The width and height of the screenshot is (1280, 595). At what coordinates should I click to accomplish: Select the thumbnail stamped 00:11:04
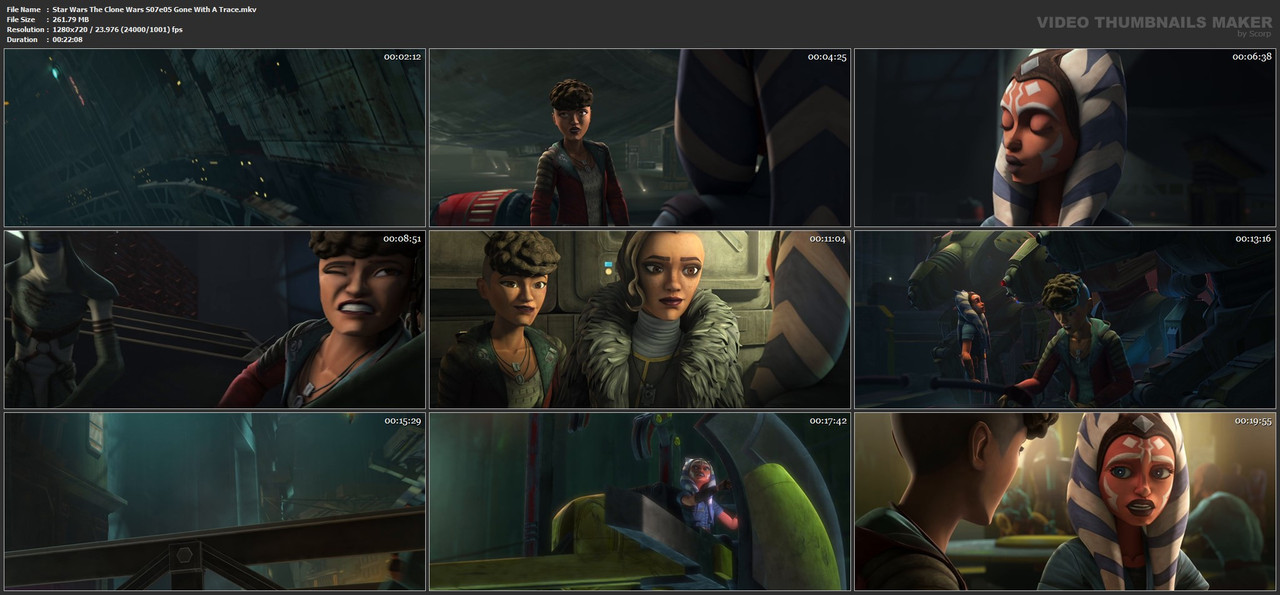[640, 319]
